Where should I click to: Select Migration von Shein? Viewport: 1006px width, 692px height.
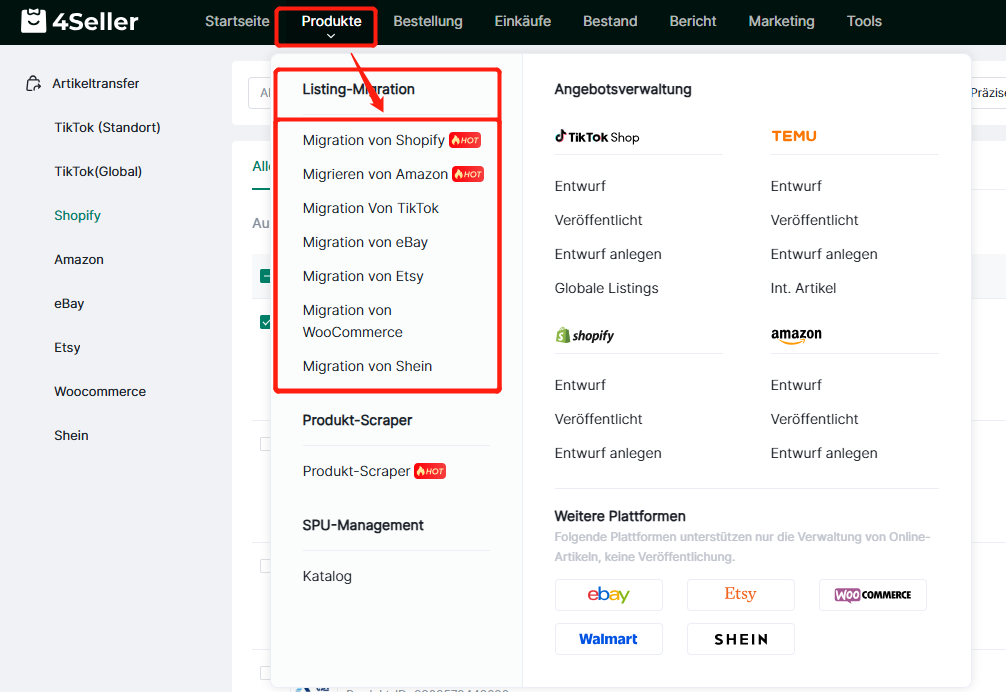(x=367, y=366)
